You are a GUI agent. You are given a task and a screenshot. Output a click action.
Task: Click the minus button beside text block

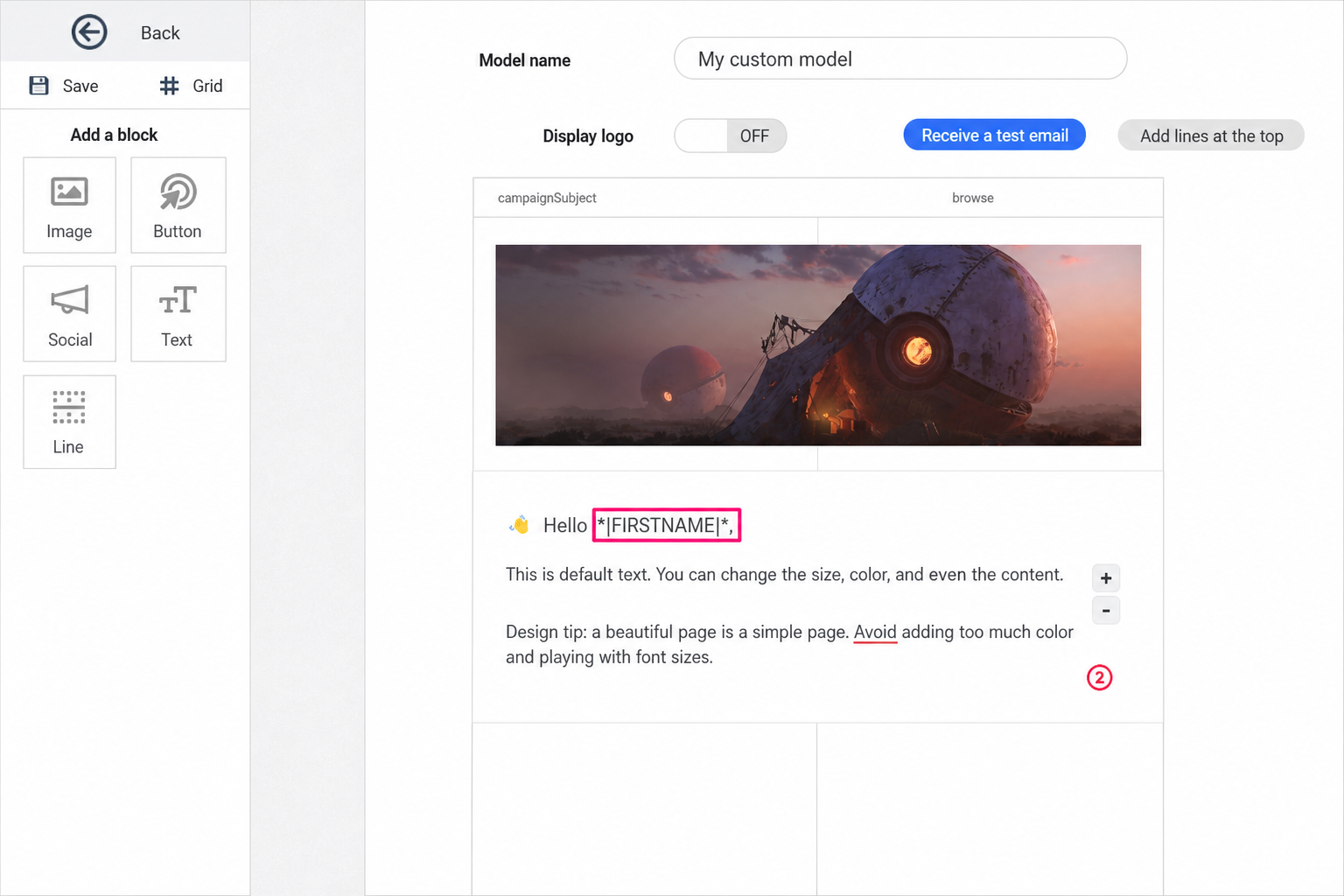pos(1106,610)
